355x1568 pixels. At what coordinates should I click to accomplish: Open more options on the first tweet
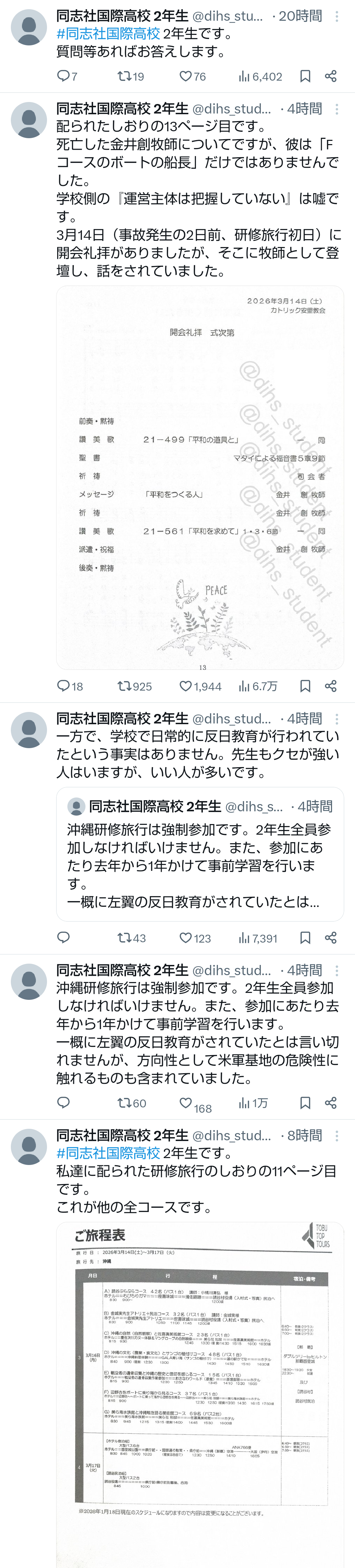coord(337,16)
